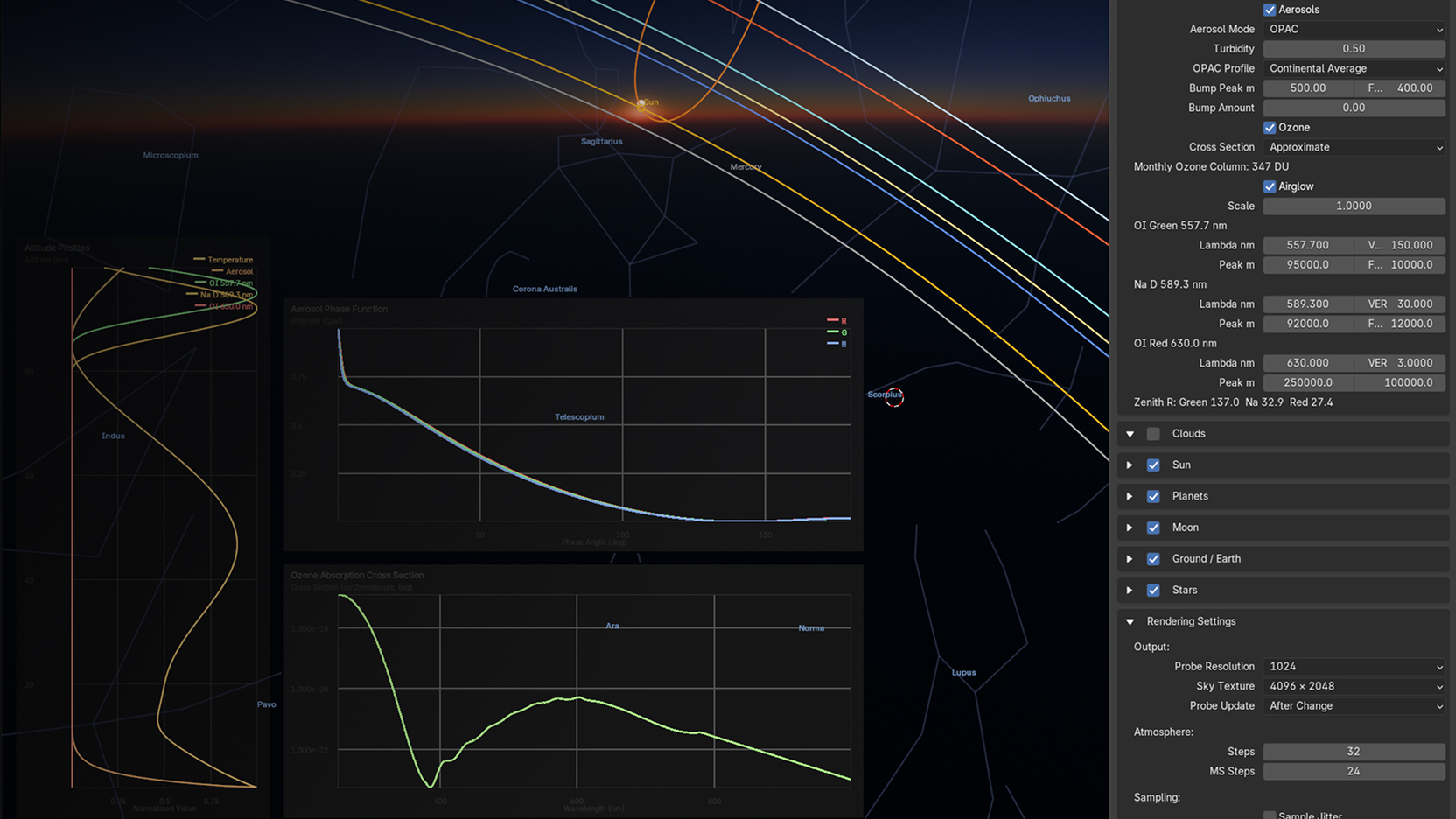Viewport: 1456px width, 819px height.
Task: Click the Na D VER 30.000 field
Action: [x=1400, y=304]
